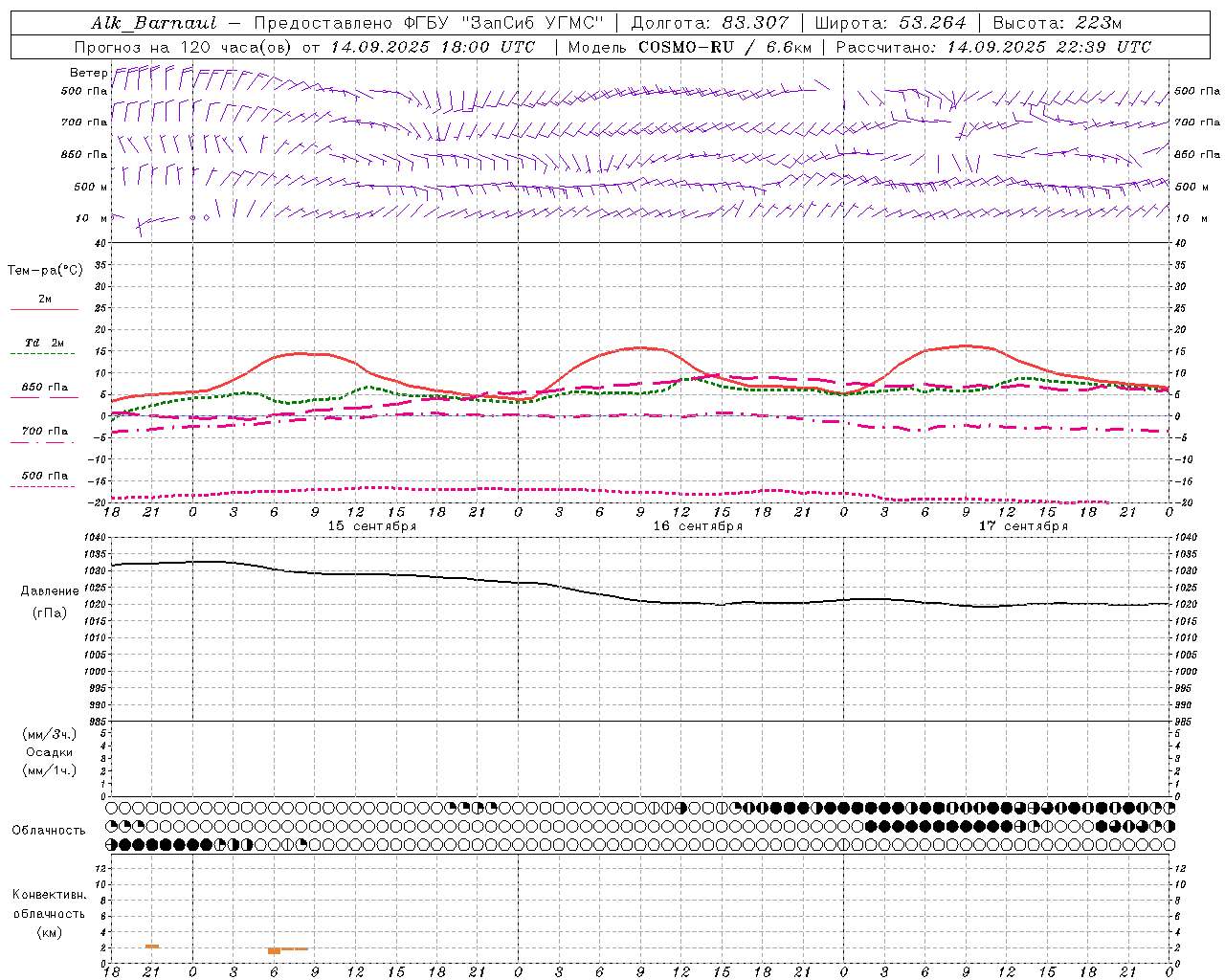1225x980 pixels.
Task: Click the '15 сентября' date label
Action: pyautogui.click(x=372, y=526)
